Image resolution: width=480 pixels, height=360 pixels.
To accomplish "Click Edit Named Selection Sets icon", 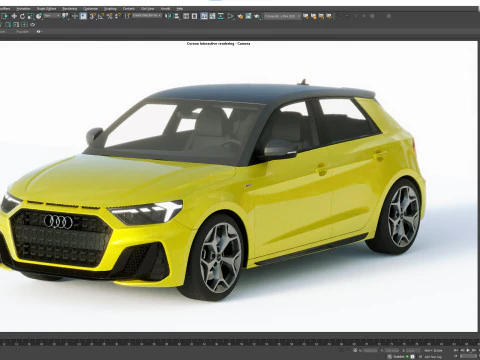I will point(127,16).
